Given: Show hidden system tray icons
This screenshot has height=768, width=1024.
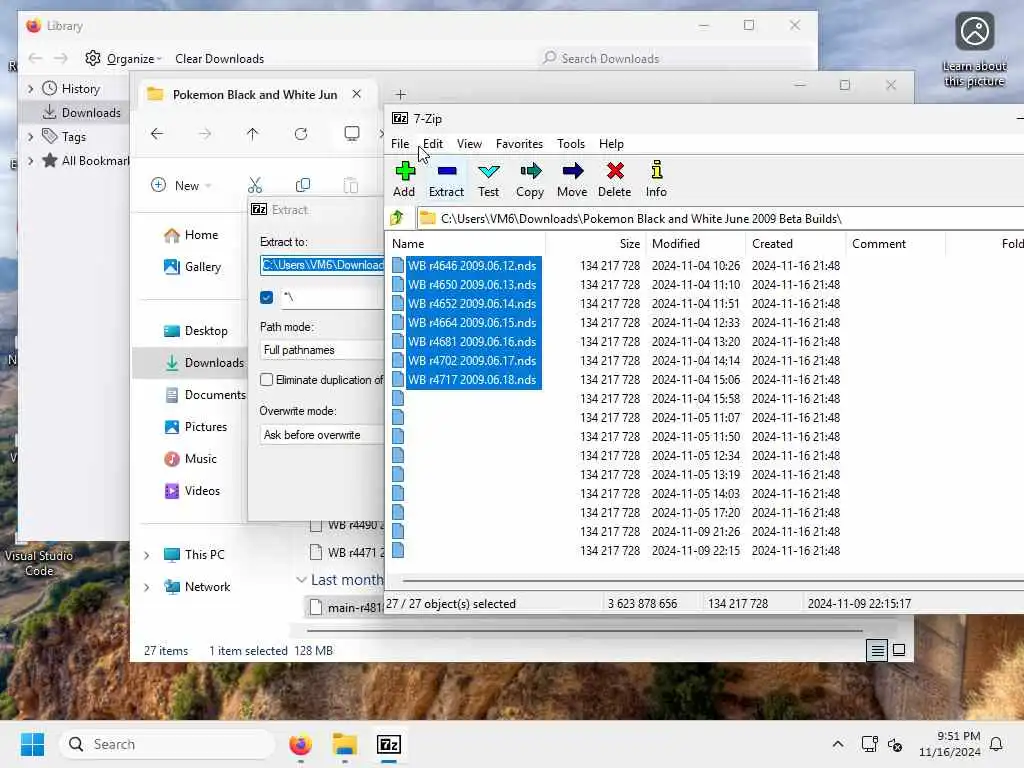Looking at the screenshot, I should click(838, 744).
